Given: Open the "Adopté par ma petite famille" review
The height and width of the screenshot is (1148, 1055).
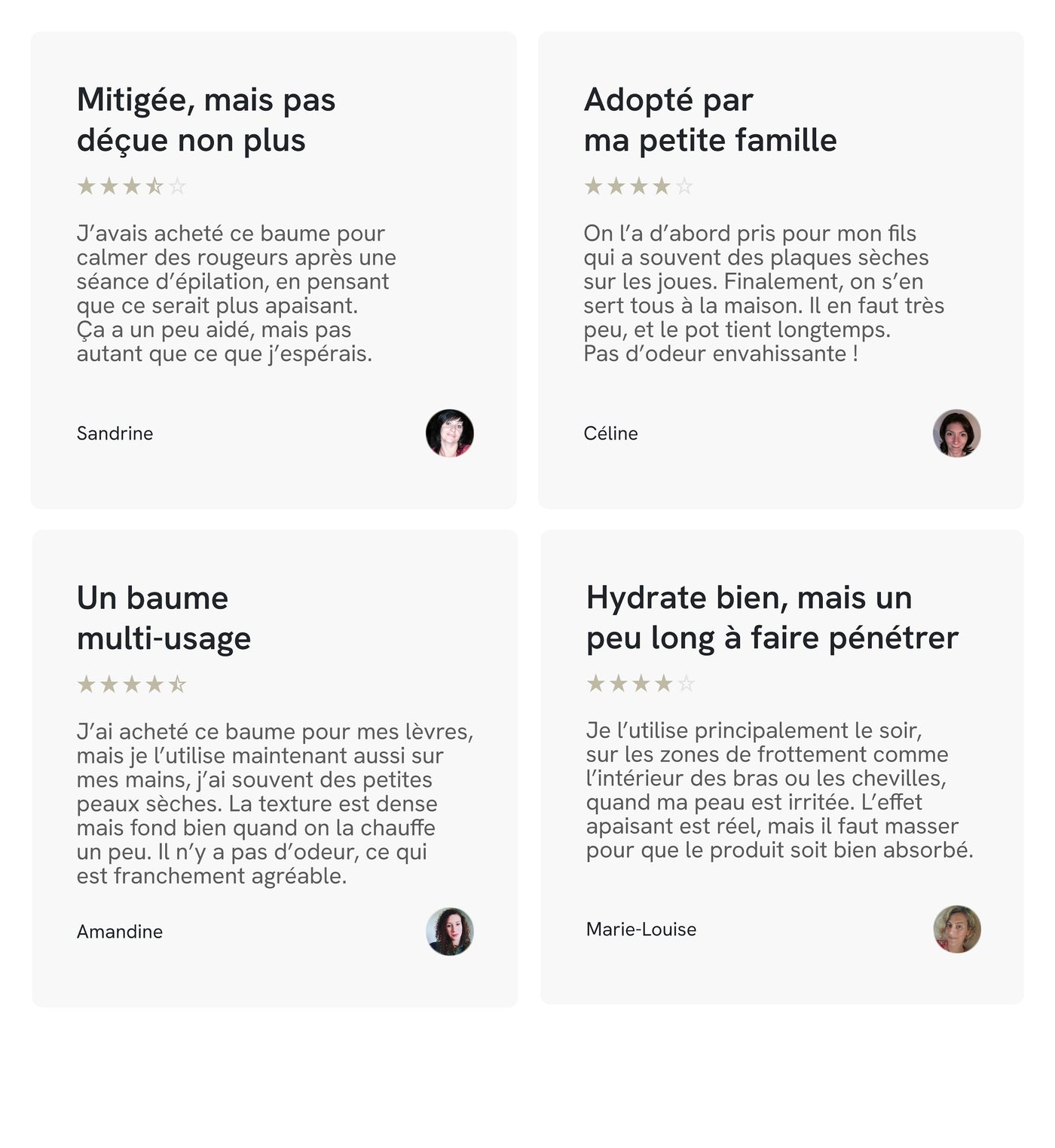Looking at the screenshot, I should pos(710,120).
